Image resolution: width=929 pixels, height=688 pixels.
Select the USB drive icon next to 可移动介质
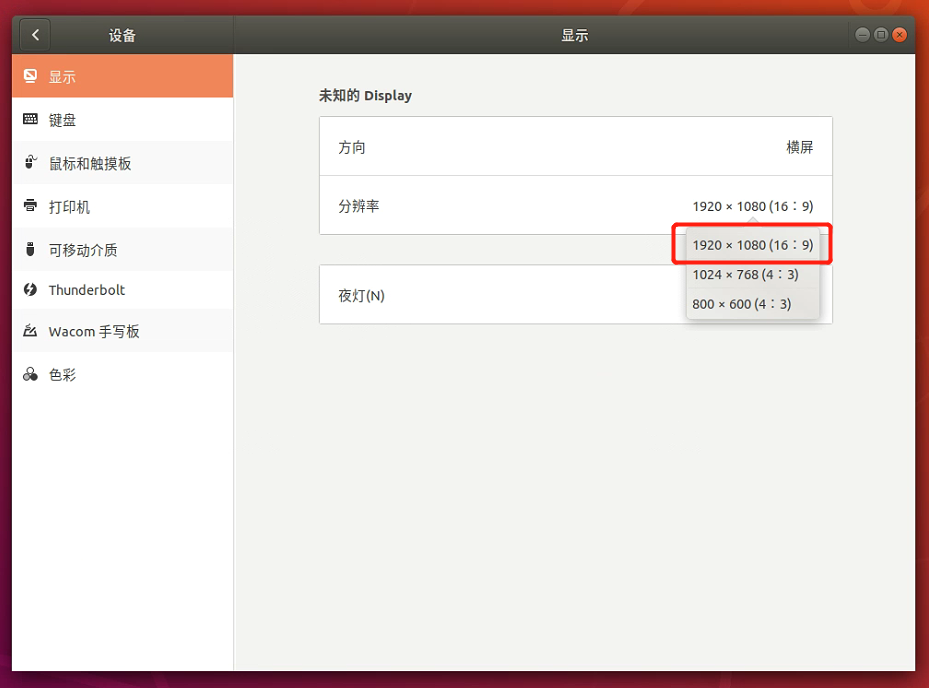(30, 249)
